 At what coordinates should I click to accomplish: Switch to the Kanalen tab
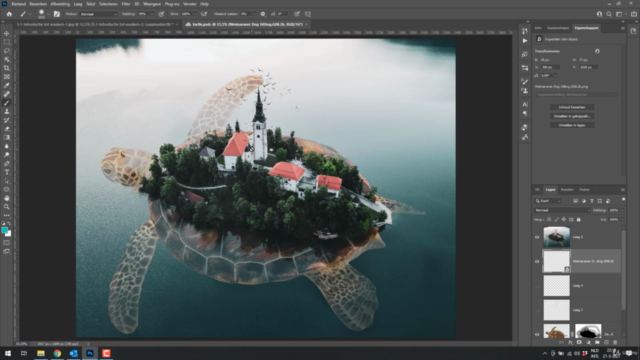[567, 190]
